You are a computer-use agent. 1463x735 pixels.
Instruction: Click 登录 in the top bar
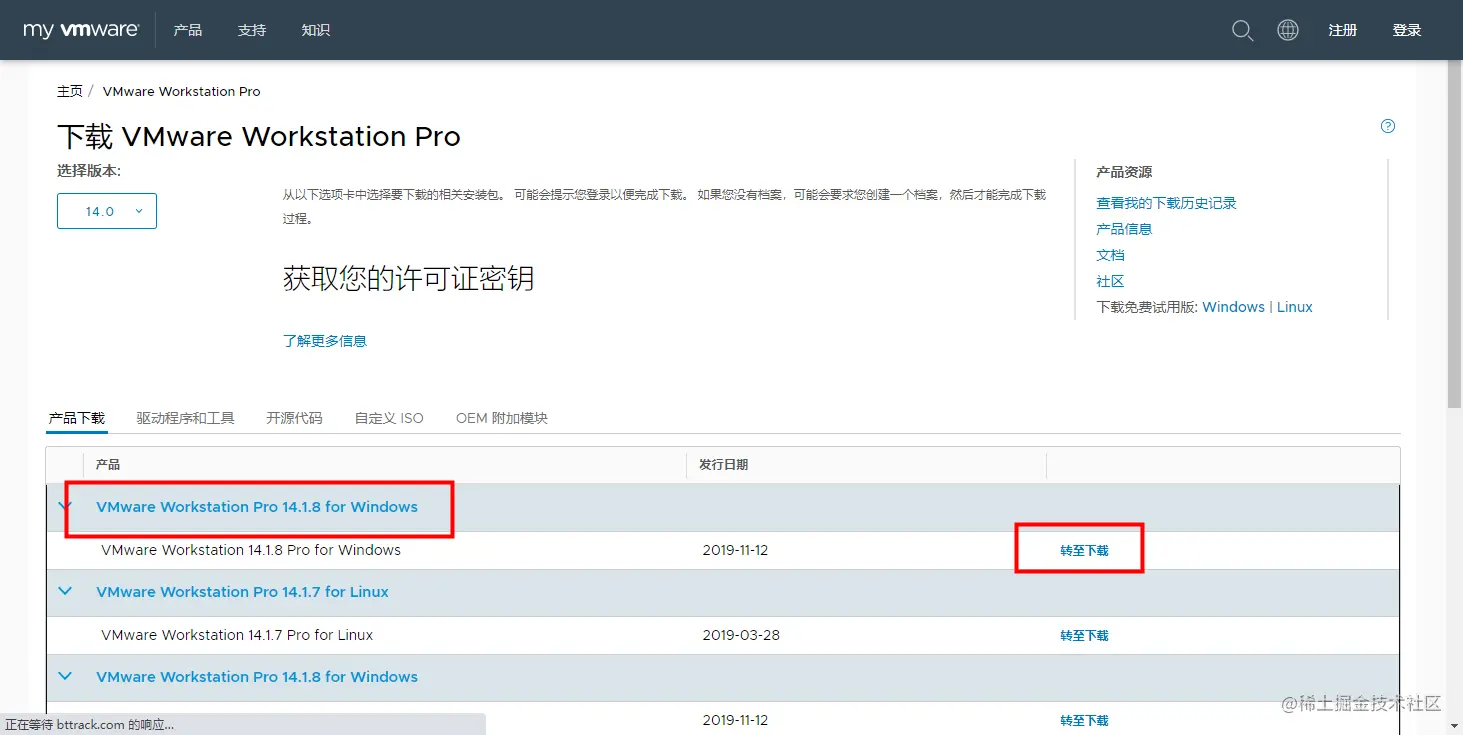[x=1407, y=30]
